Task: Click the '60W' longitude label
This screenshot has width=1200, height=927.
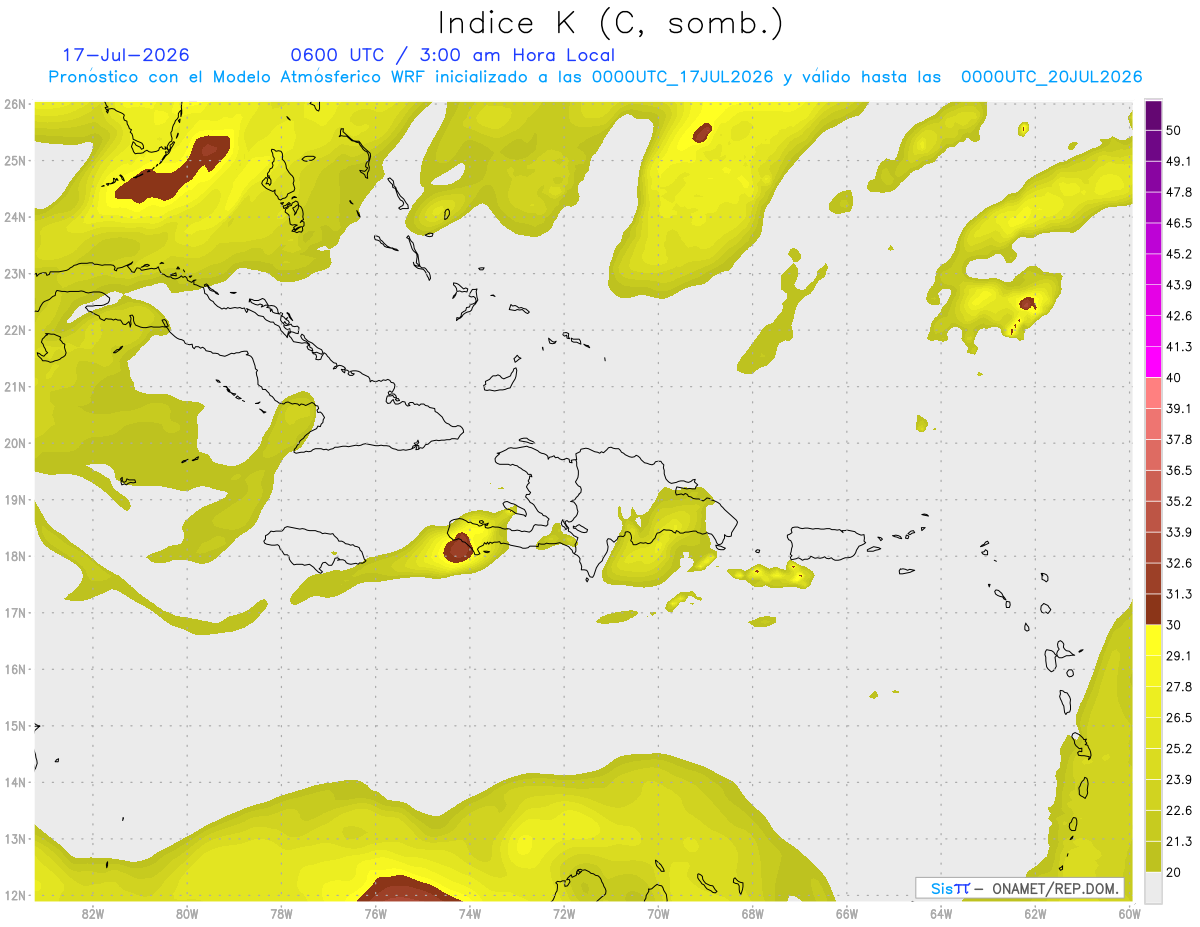Action: point(1129,914)
